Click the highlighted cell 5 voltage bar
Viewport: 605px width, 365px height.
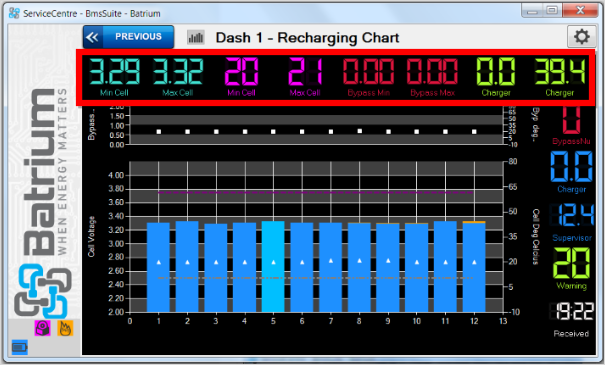coord(273,267)
